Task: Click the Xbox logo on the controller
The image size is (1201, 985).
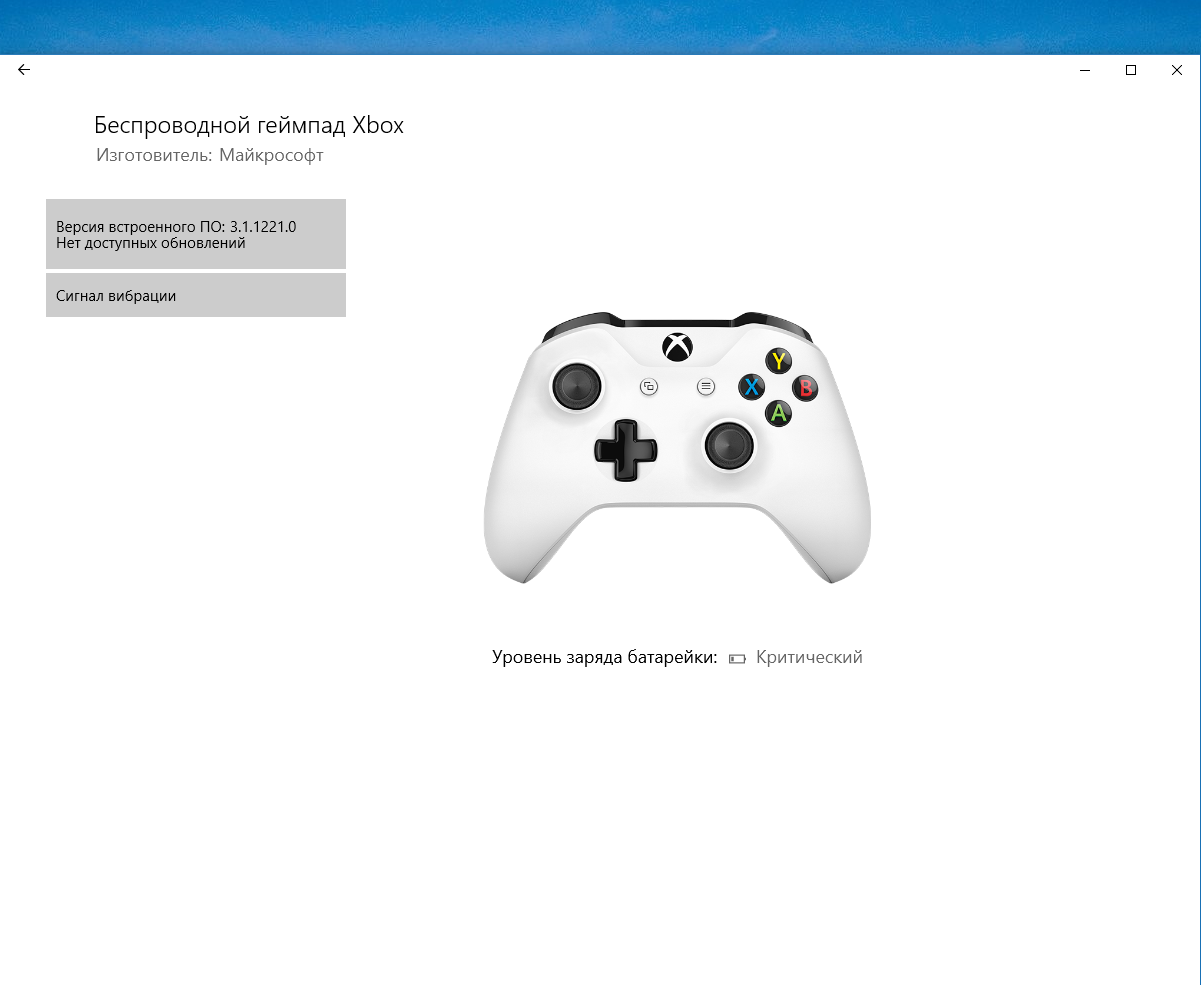Action: tap(677, 346)
